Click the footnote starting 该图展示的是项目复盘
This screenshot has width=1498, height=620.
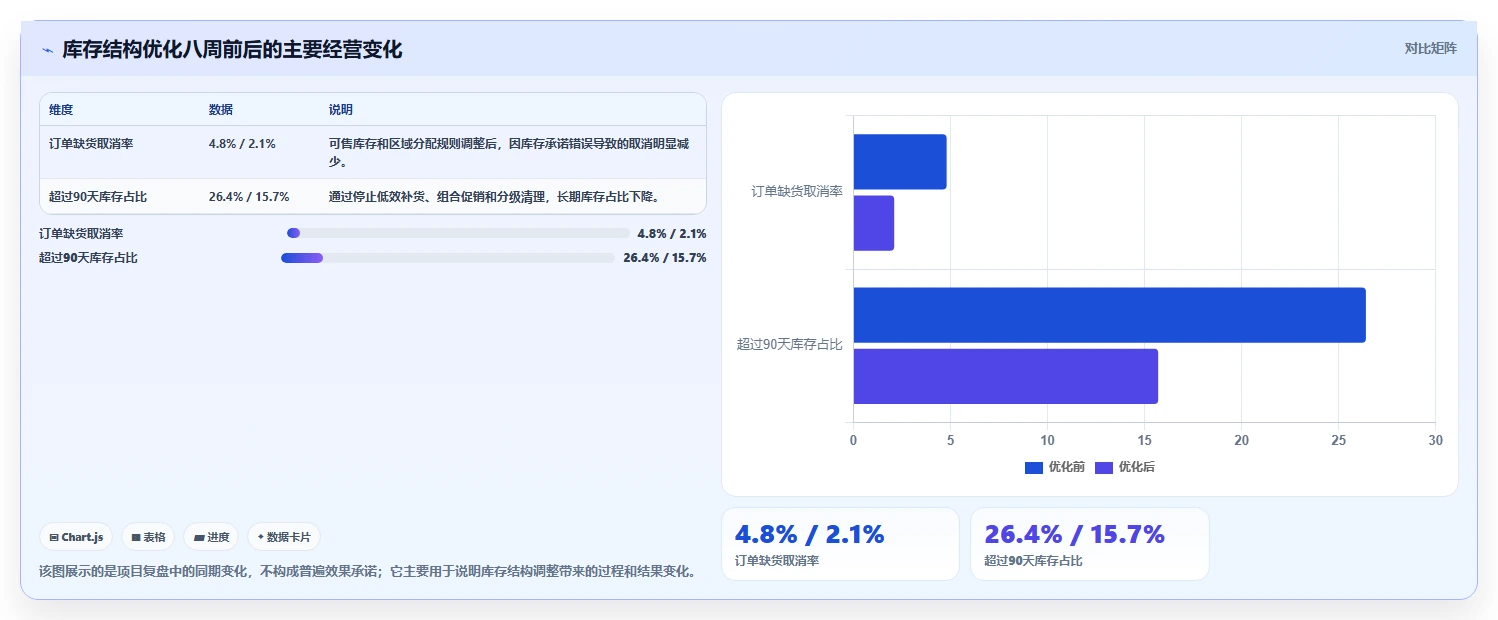[367, 572]
